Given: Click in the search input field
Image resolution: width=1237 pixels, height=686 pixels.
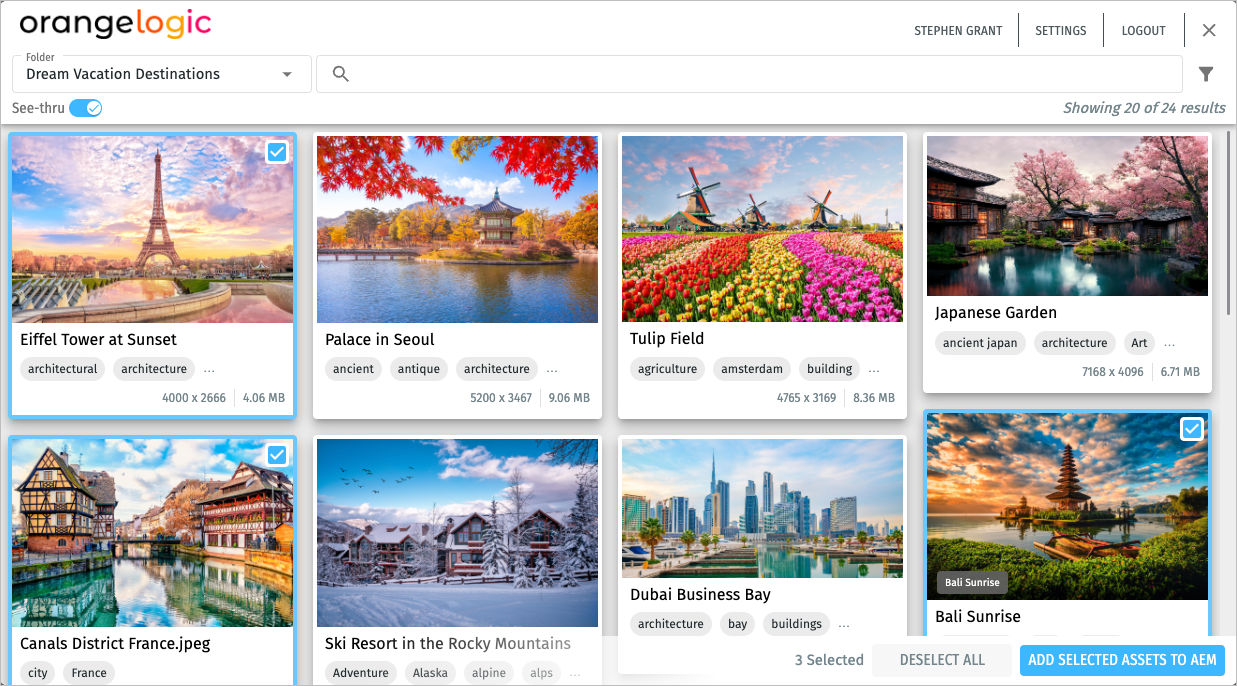Looking at the screenshot, I should (x=749, y=74).
